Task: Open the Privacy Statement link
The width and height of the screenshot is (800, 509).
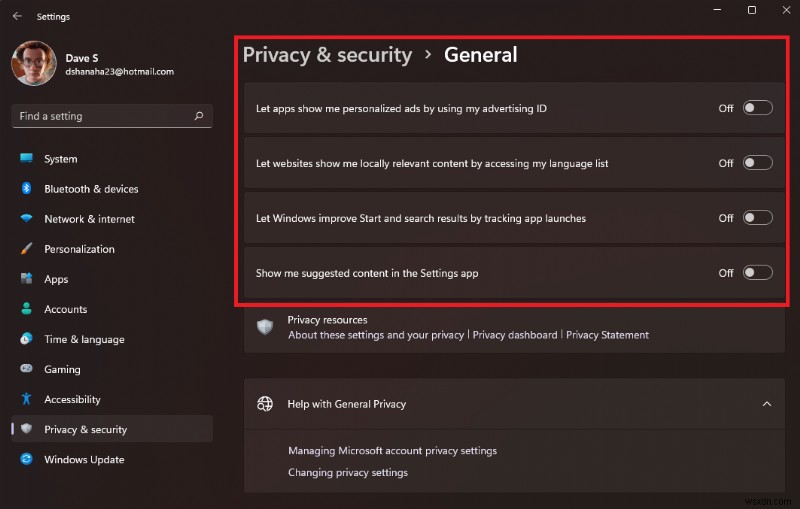Action: click(607, 335)
